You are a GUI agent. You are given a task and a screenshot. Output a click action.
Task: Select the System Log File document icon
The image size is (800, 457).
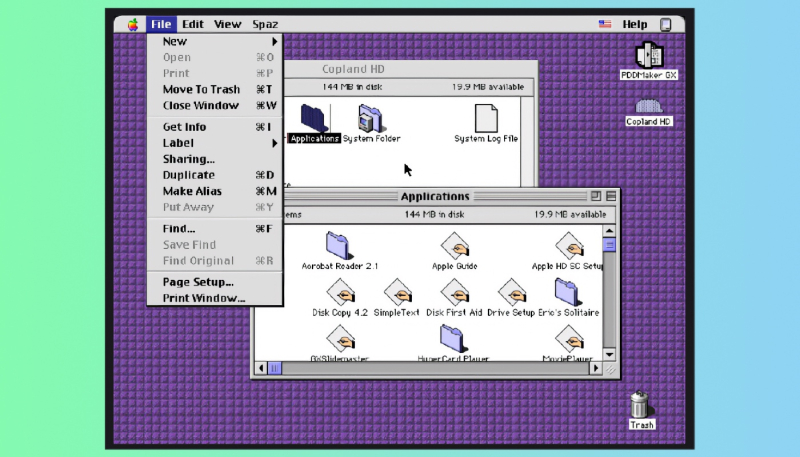point(486,118)
